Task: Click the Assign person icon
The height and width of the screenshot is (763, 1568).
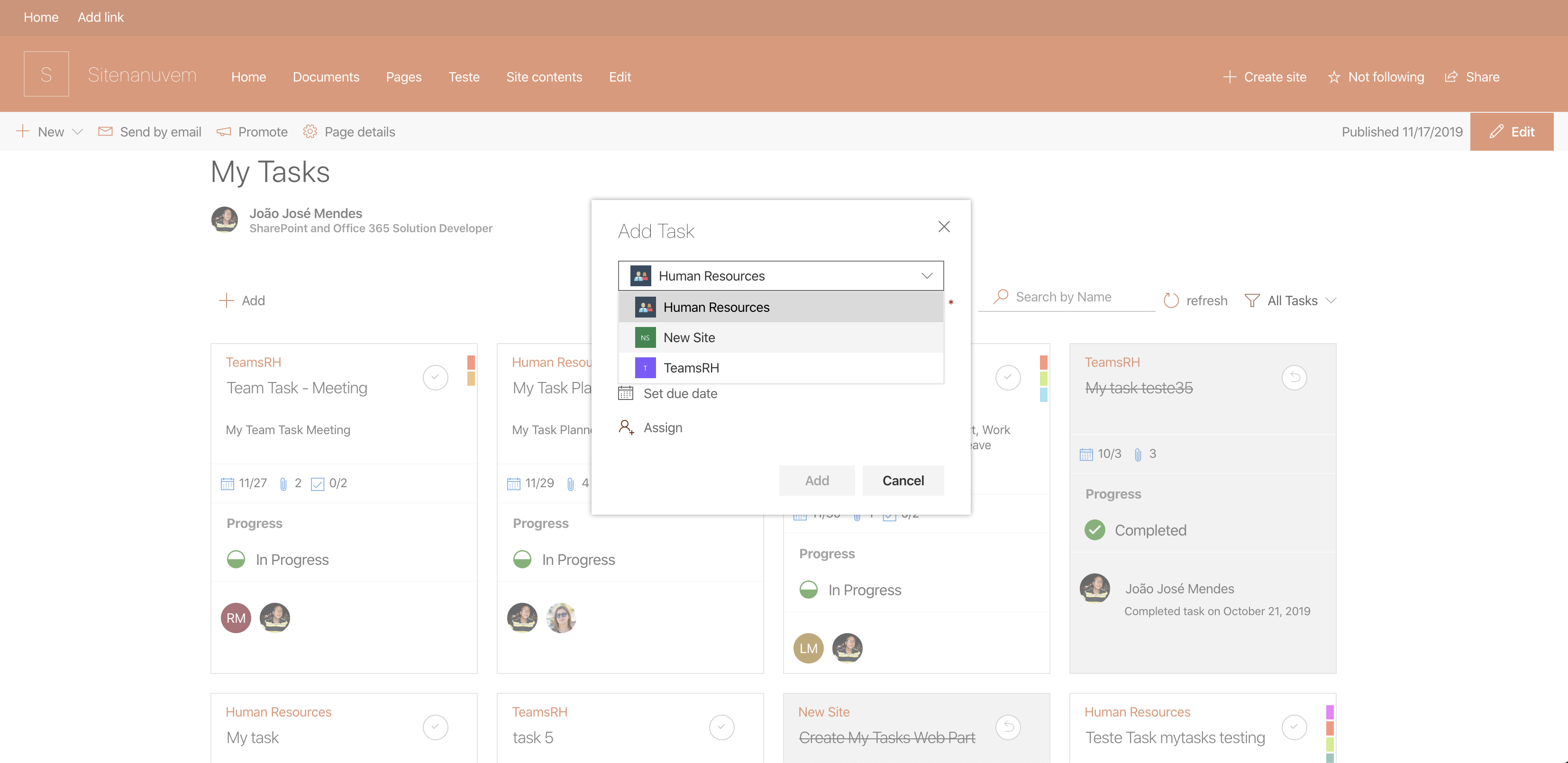Action: tap(626, 428)
